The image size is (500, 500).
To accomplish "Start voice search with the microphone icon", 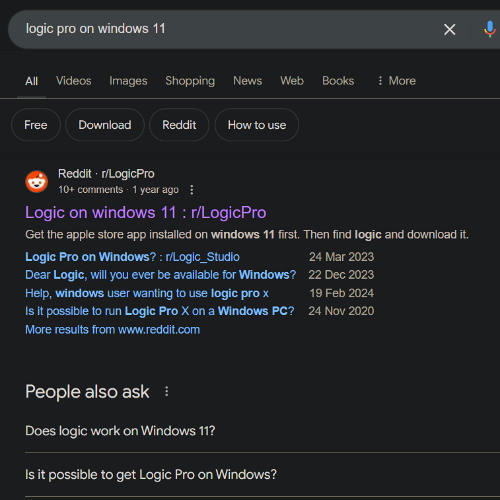I will [x=490, y=29].
